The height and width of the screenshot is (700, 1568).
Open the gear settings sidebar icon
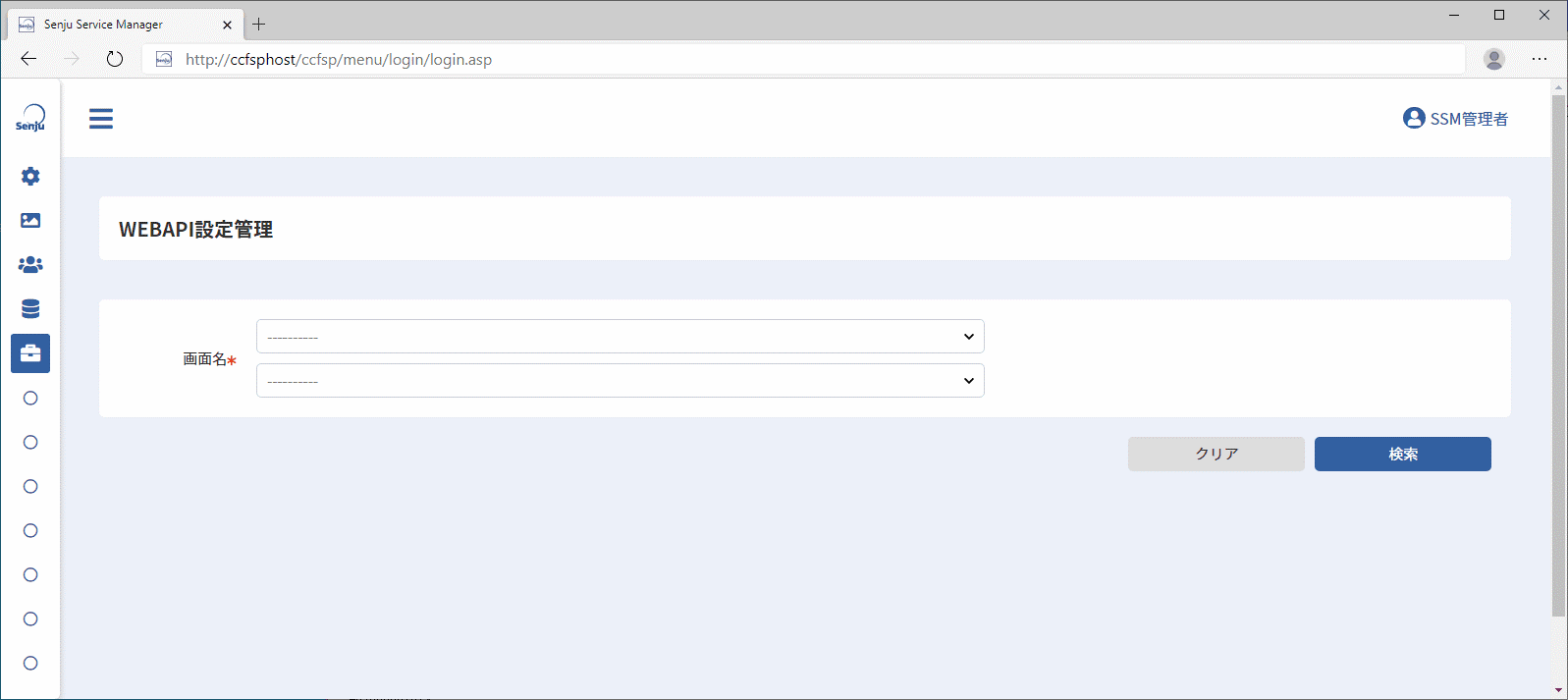[x=30, y=176]
